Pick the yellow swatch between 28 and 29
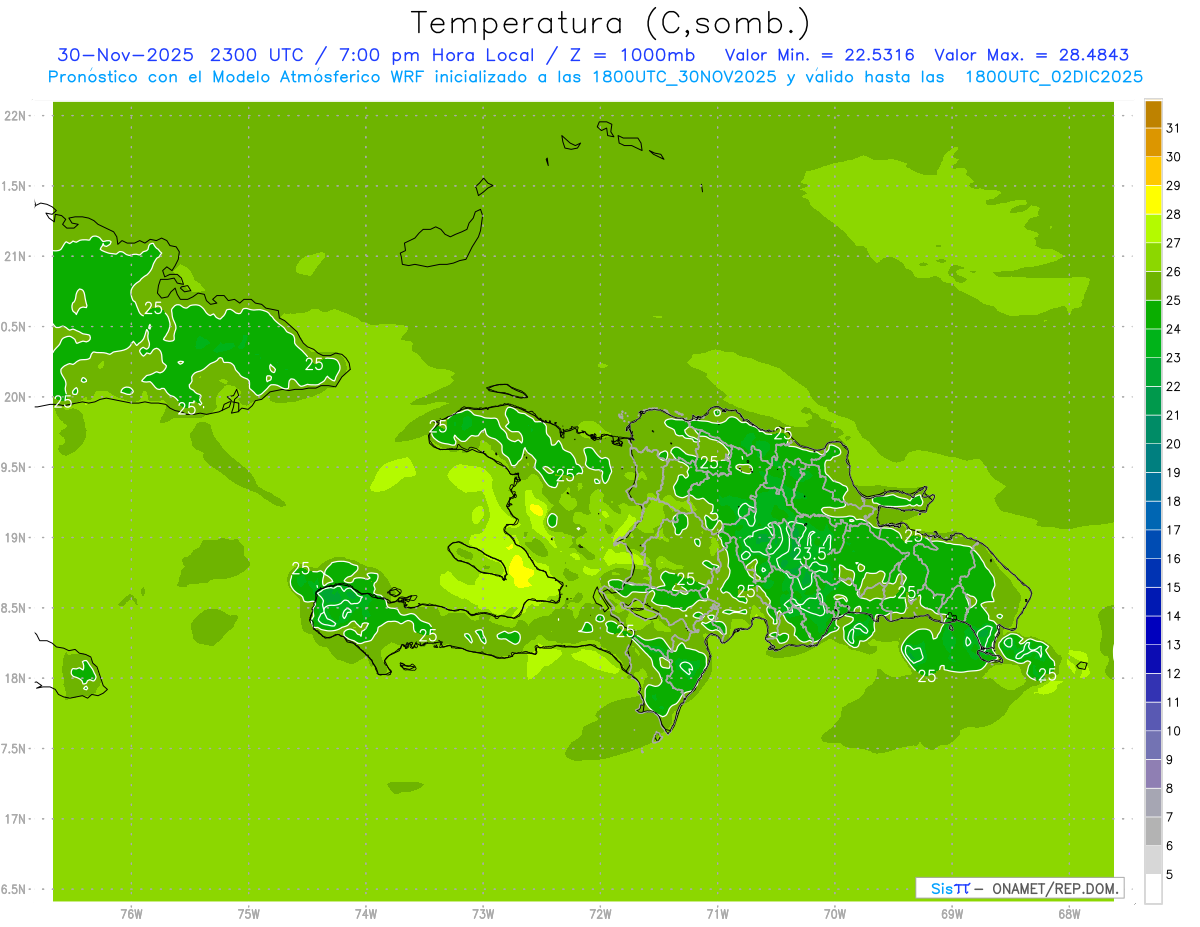This screenshot has height=927, width=1200. click(x=1153, y=200)
